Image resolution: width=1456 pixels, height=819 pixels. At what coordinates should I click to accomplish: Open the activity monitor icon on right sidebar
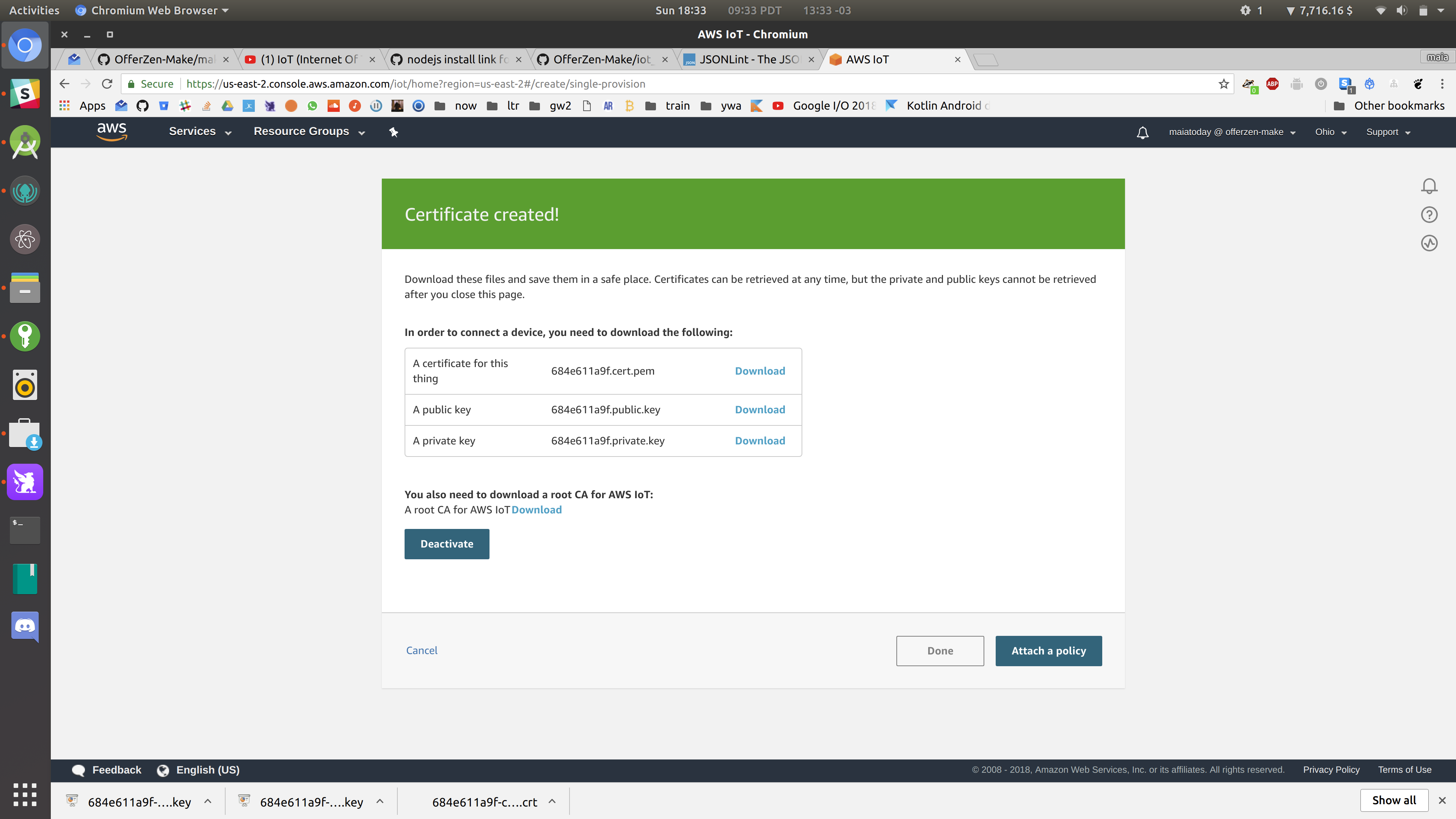coord(1429,243)
